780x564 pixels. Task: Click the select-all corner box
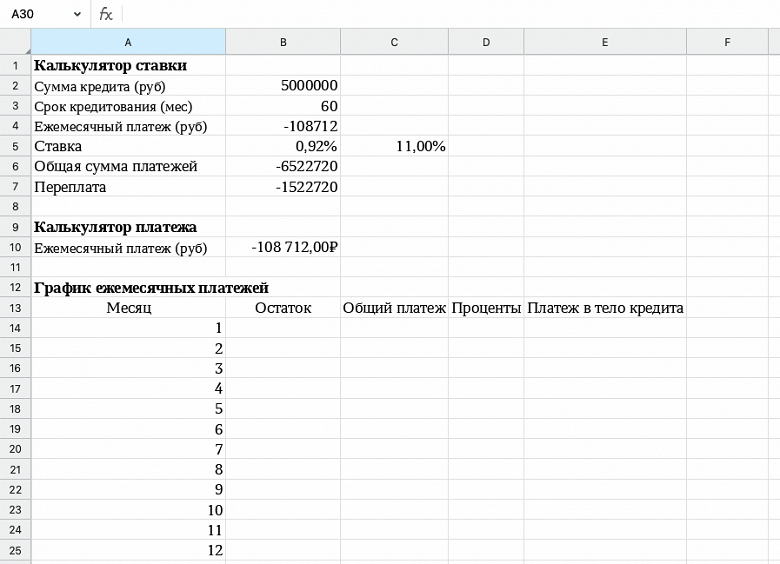pyautogui.click(x=15, y=42)
